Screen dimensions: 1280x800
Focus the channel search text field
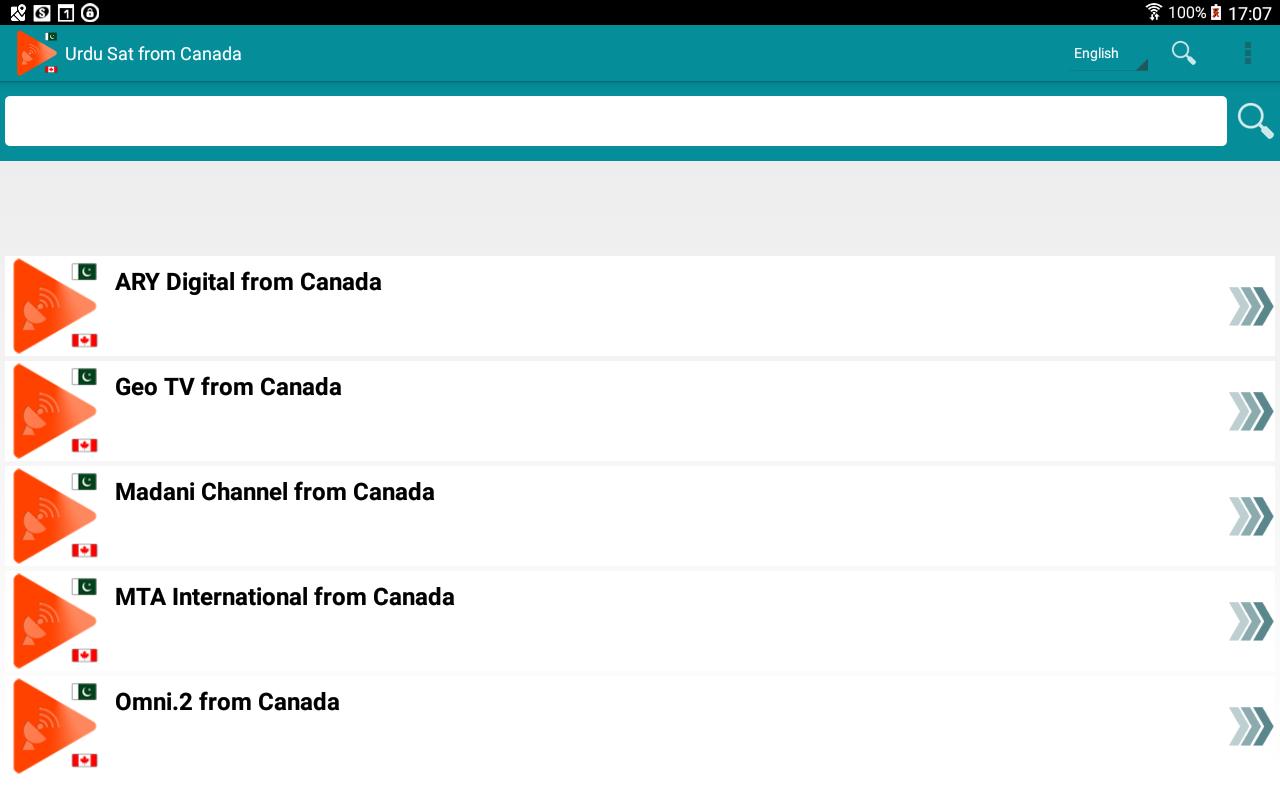[x=615, y=121]
